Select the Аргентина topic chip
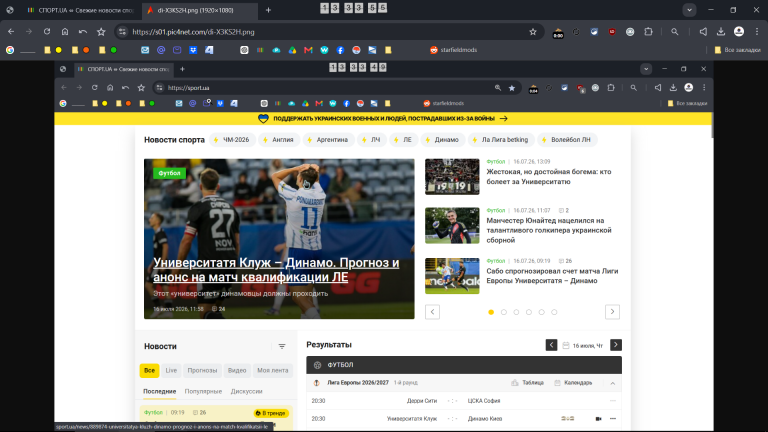This screenshot has width=768, height=432. (328, 140)
